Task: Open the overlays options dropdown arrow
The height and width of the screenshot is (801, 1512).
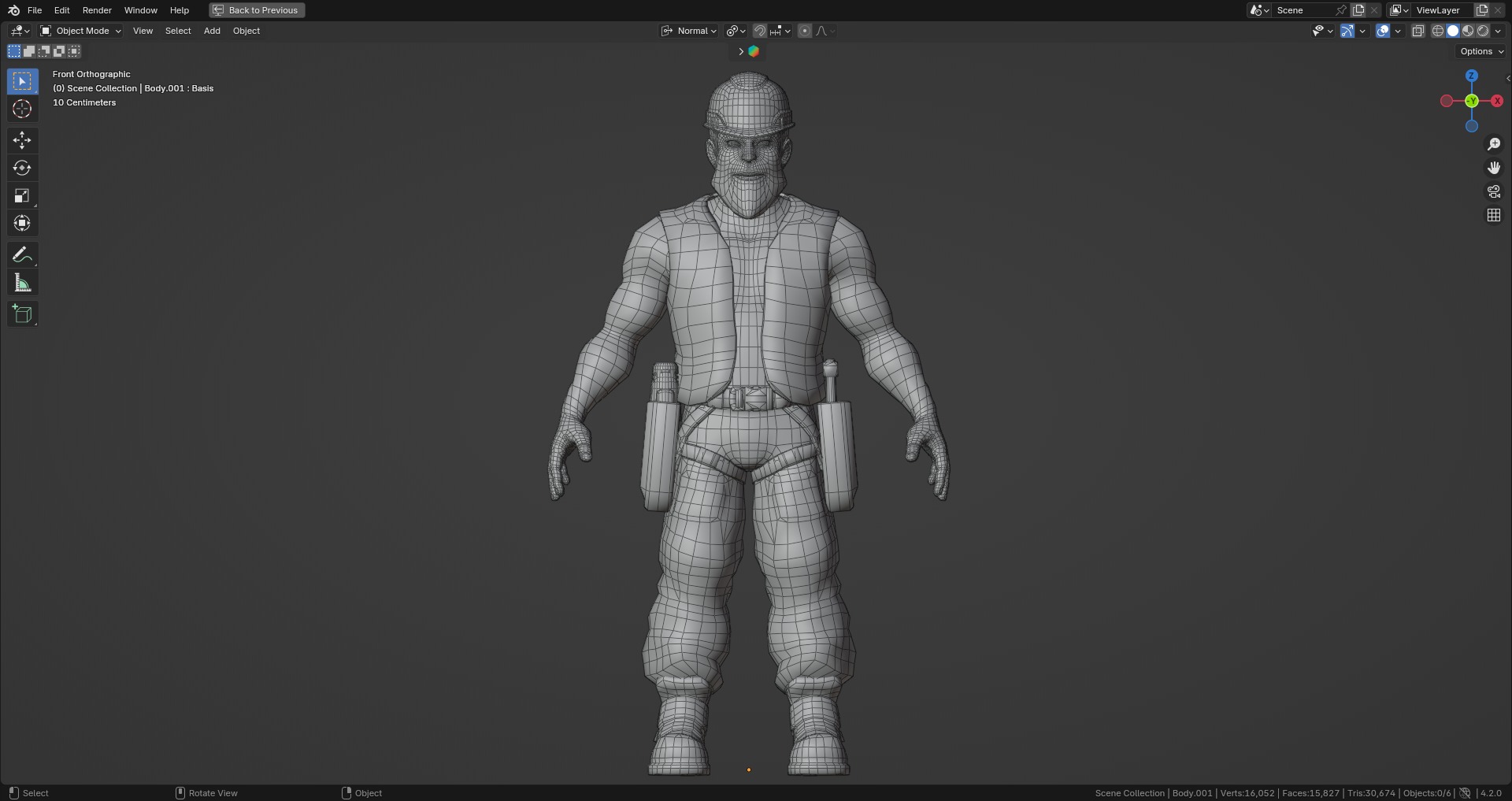Action: pos(1398,31)
